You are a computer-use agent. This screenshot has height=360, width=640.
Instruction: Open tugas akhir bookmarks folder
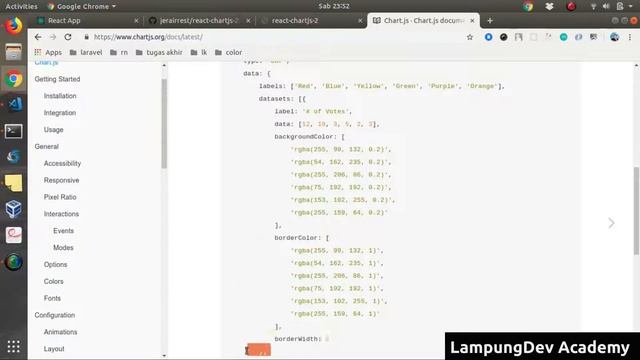click(159, 52)
